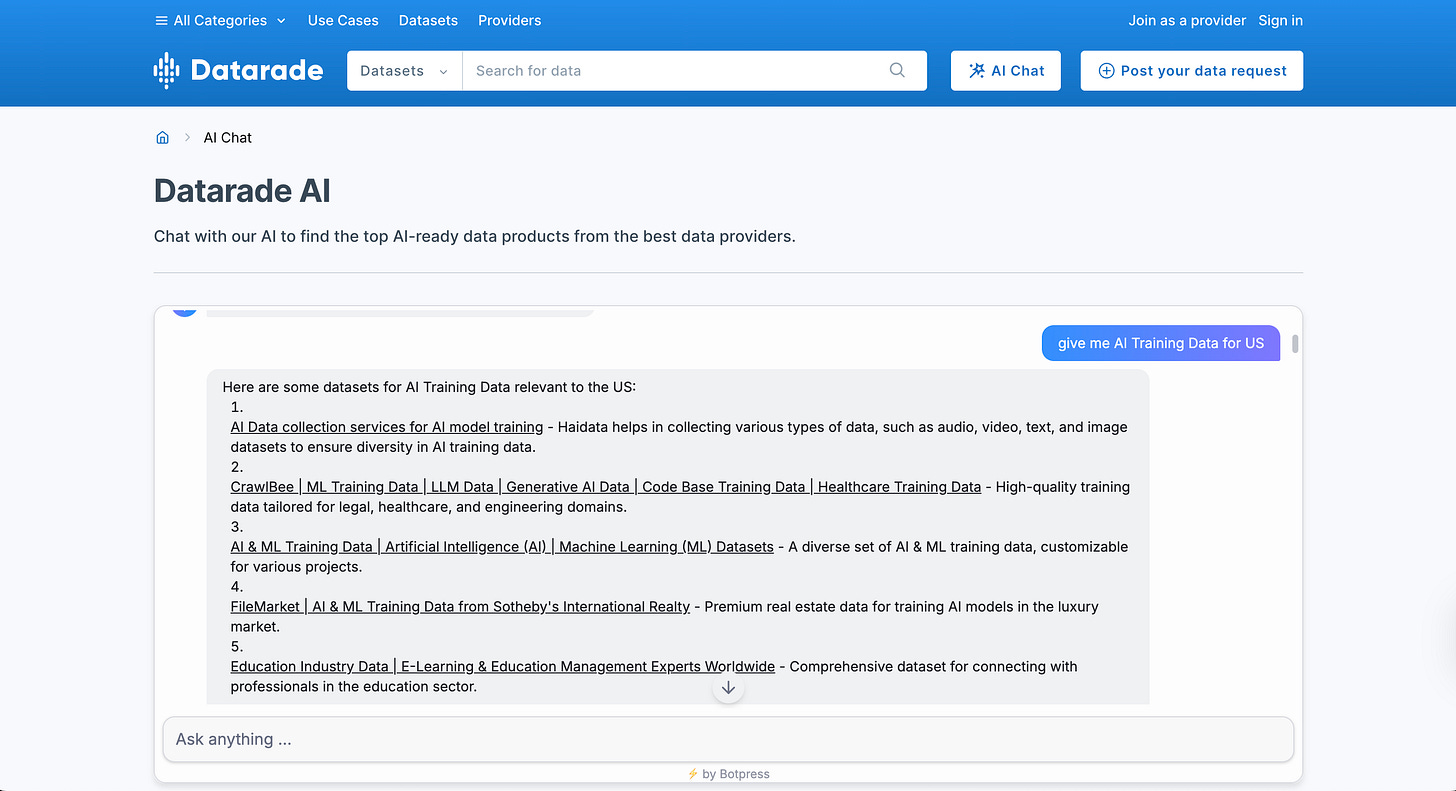Click the chat window scrollbar
1456x791 pixels.
[x=1295, y=344]
